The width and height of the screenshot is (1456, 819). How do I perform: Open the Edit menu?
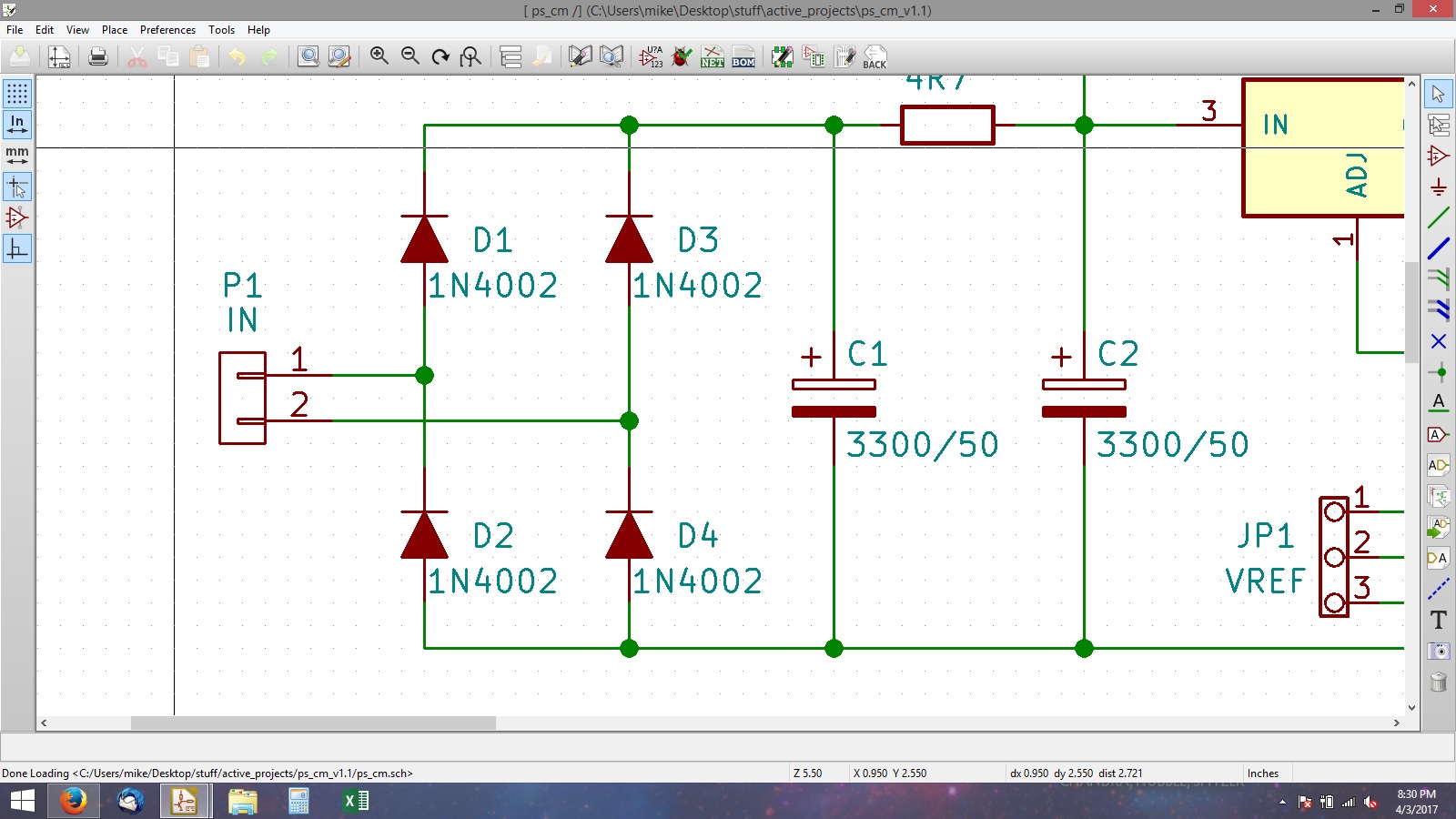45,30
